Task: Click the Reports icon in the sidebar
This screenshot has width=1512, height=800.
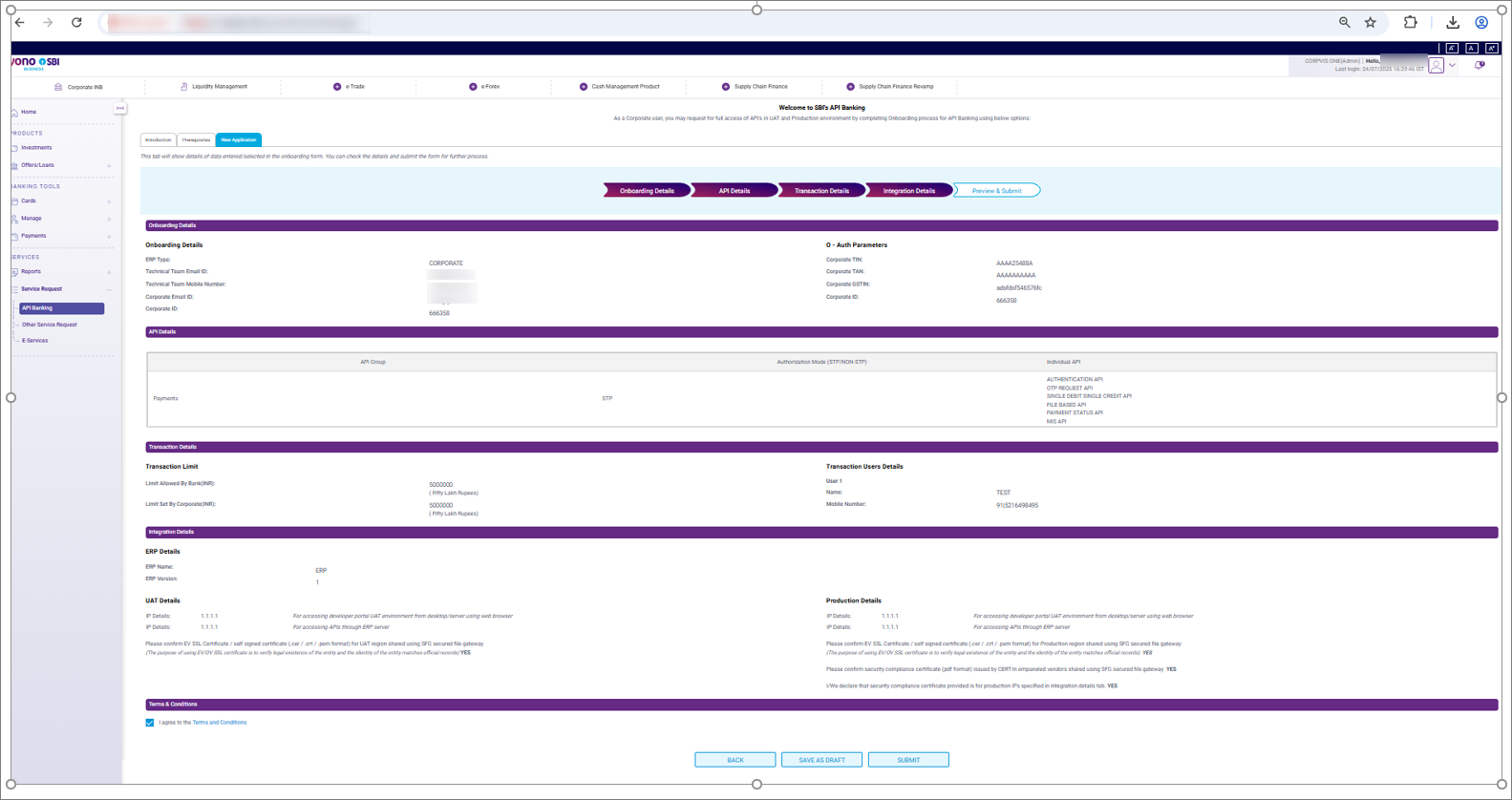Action: (x=14, y=272)
